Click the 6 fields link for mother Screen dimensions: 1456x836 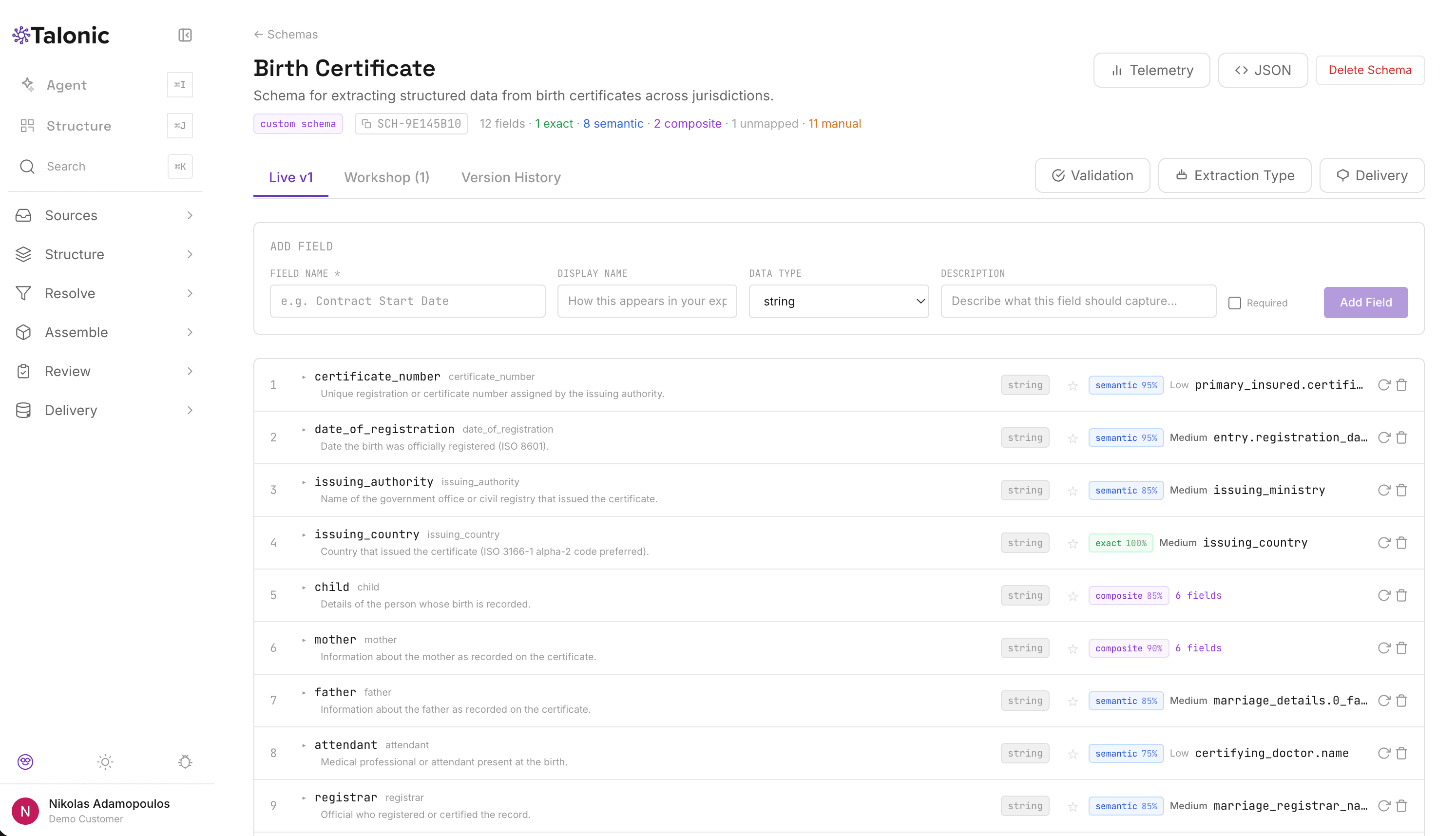click(x=1198, y=648)
